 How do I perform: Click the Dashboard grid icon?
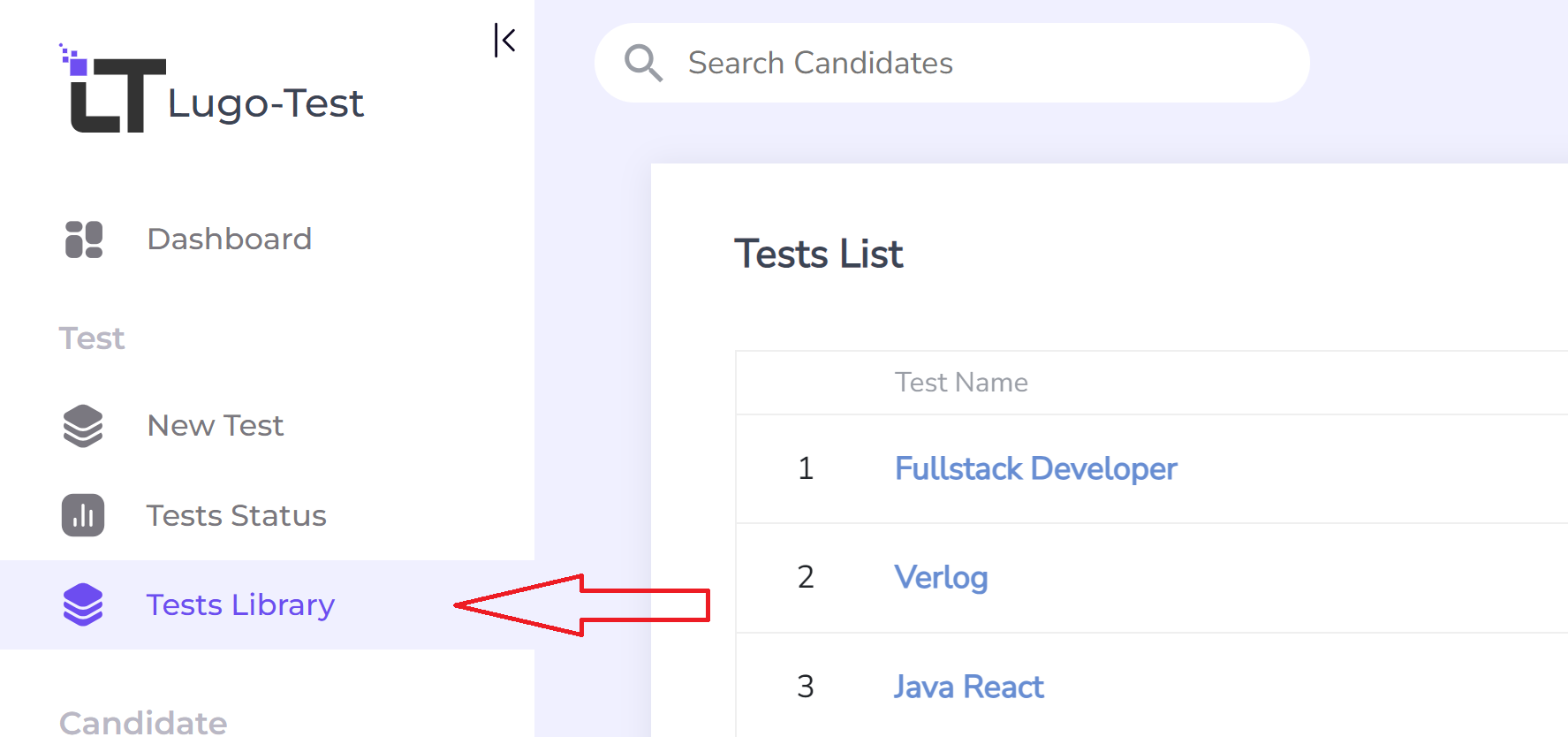tap(84, 239)
